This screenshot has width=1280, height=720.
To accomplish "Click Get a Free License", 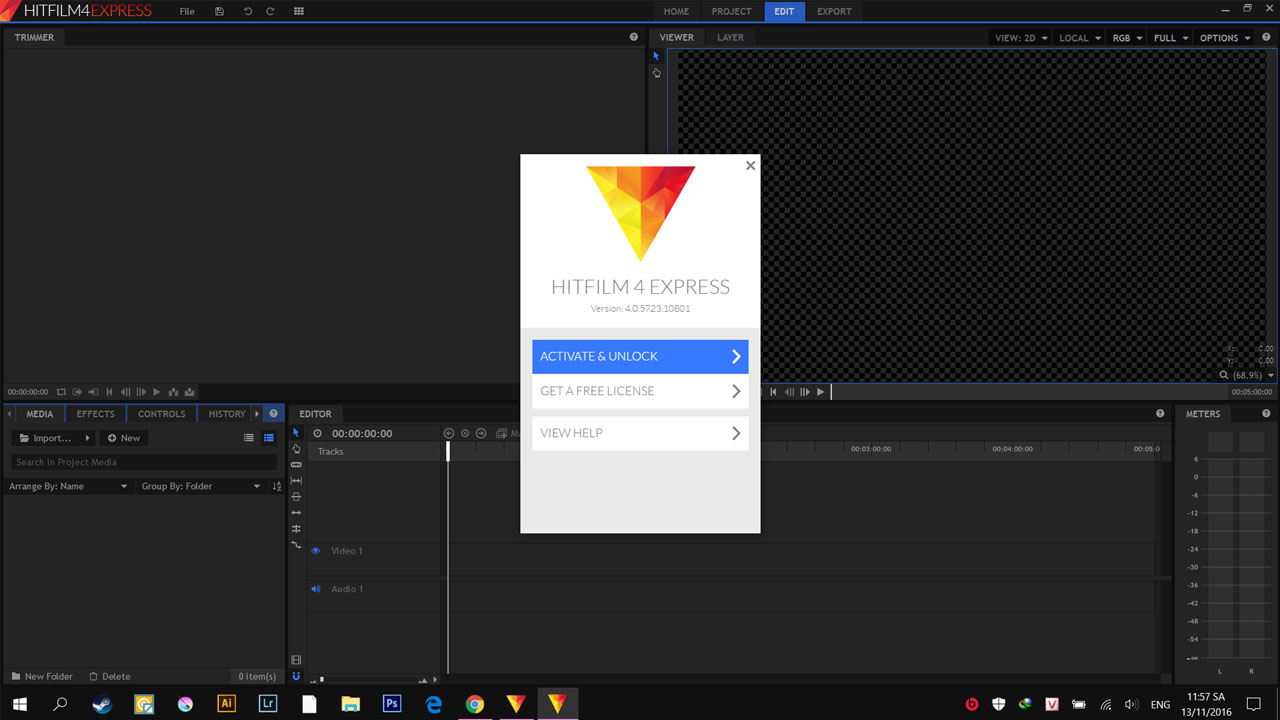I will pyautogui.click(x=640, y=391).
